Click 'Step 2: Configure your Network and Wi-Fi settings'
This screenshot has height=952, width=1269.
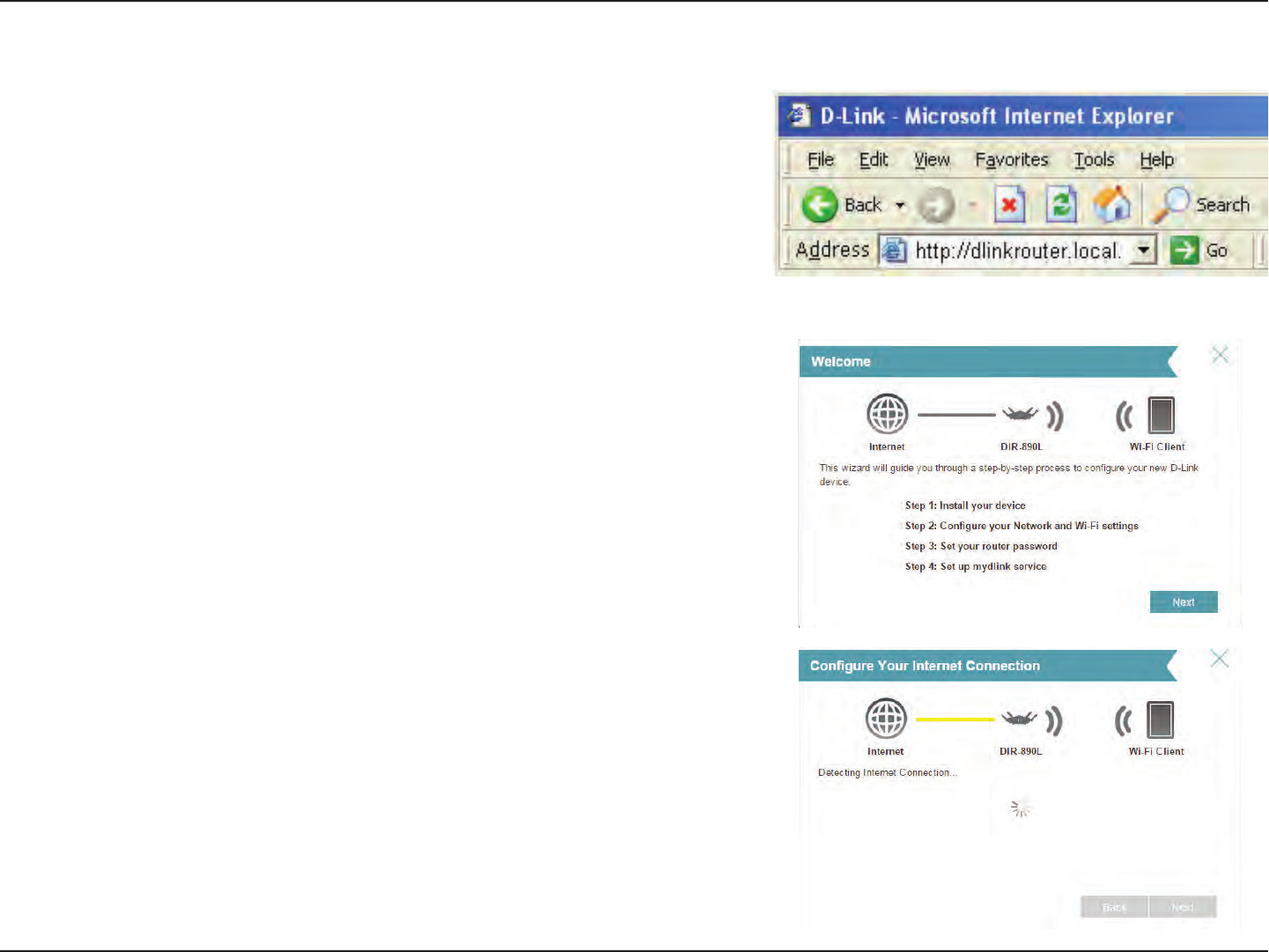(x=1022, y=526)
